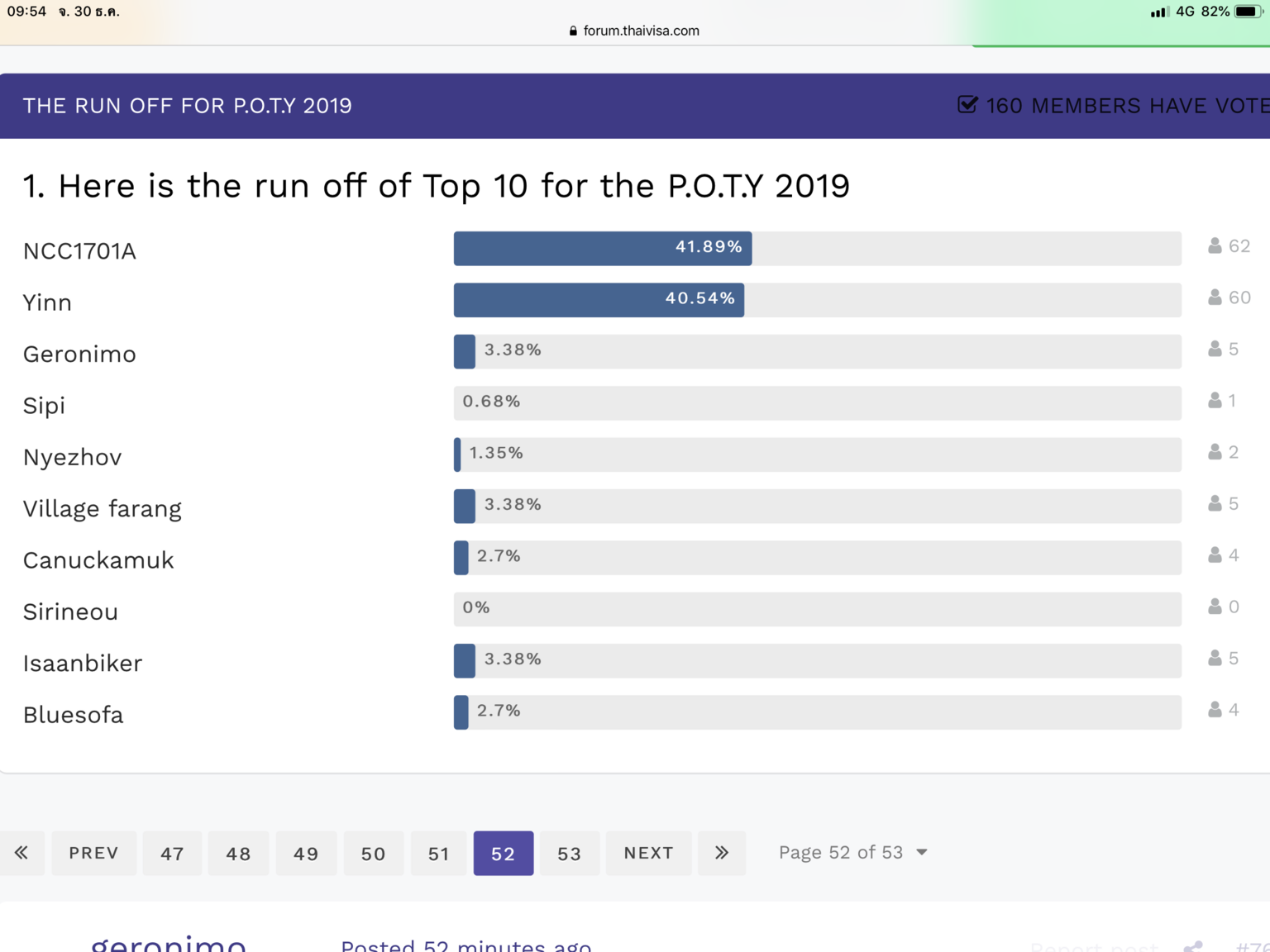This screenshot has height=952, width=1270.
Task: Go to page 47
Action: click(x=172, y=854)
